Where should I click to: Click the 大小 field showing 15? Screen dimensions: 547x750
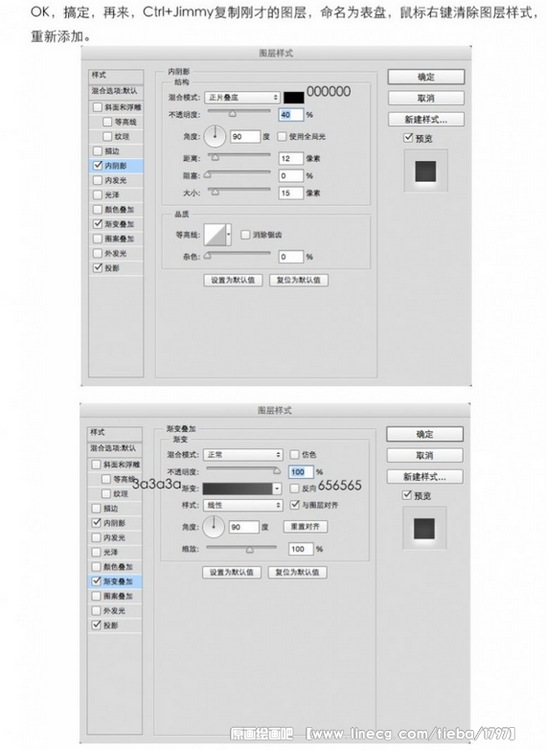point(291,193)
